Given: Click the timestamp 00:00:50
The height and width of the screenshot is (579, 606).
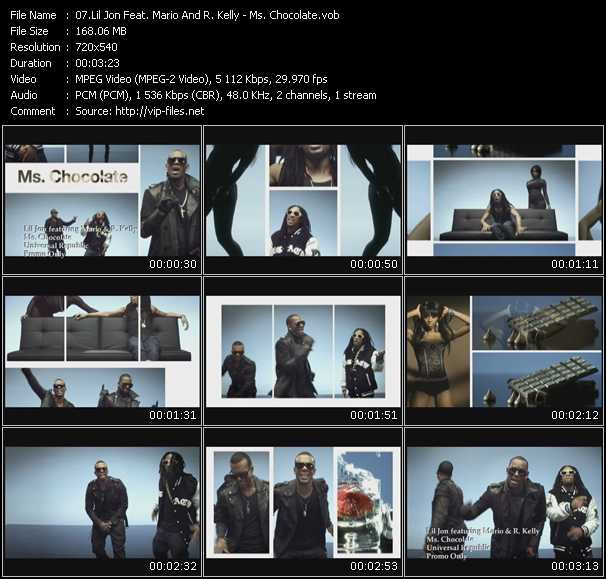Looking at the screenshot, I should coord(374,264).
